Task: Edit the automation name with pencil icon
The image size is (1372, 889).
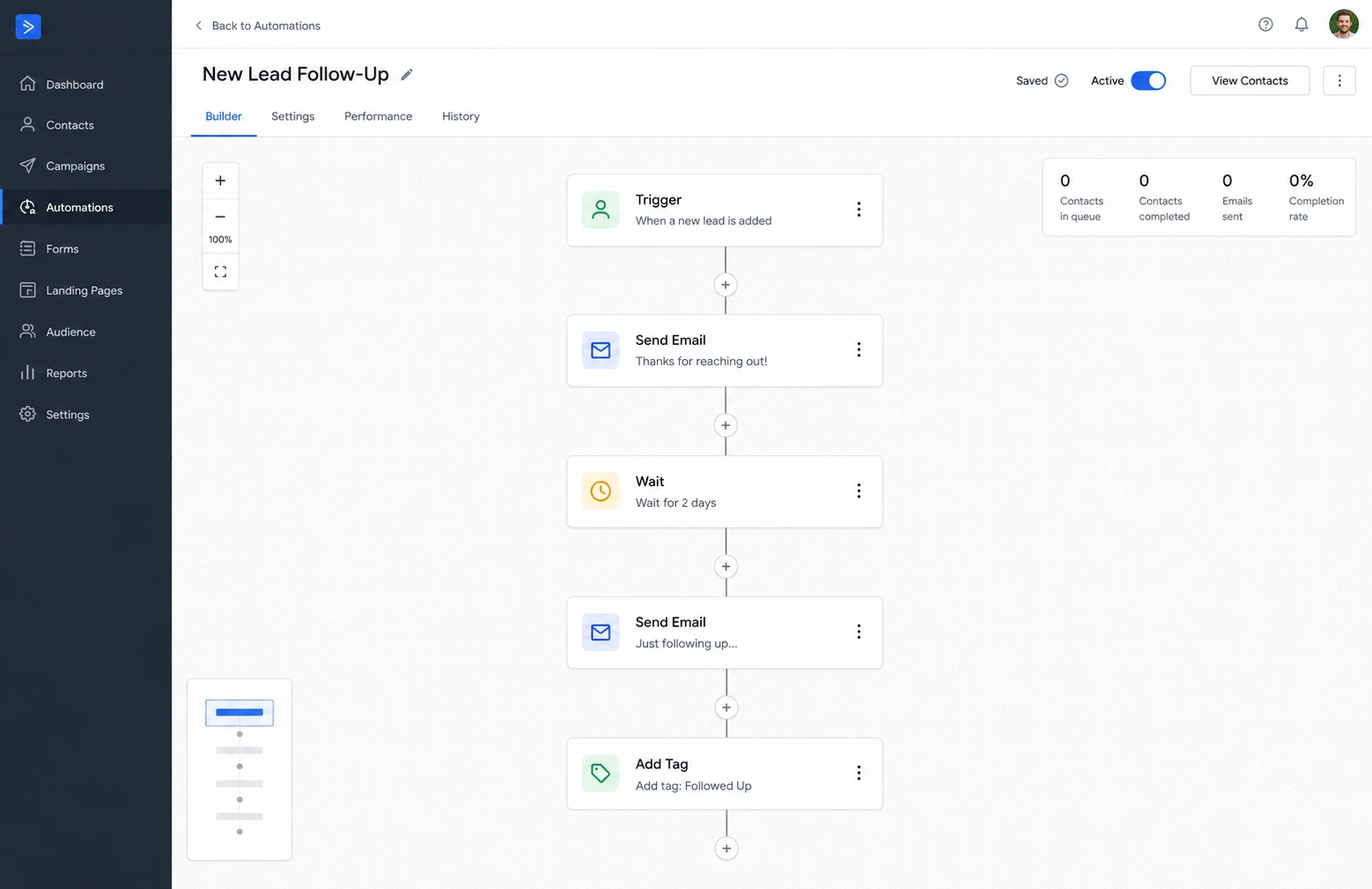Action: coord(407,75)
